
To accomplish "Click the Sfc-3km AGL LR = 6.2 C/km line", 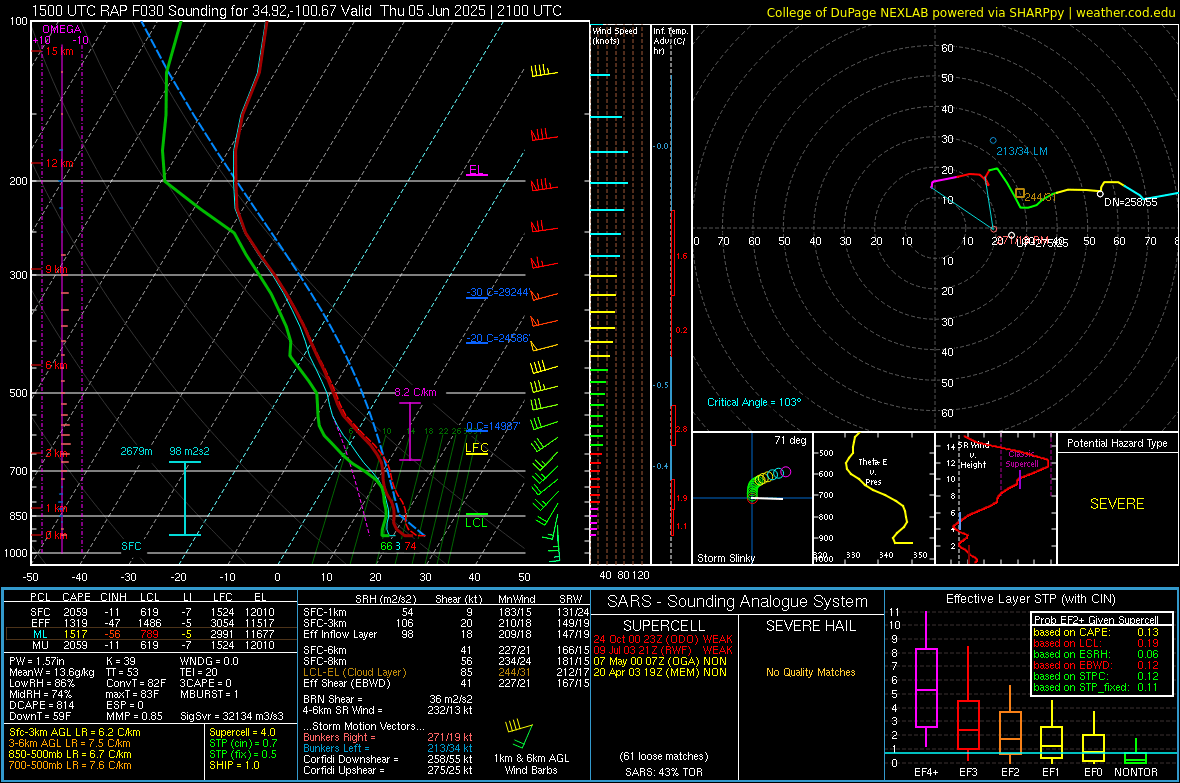I will [75, 732].
